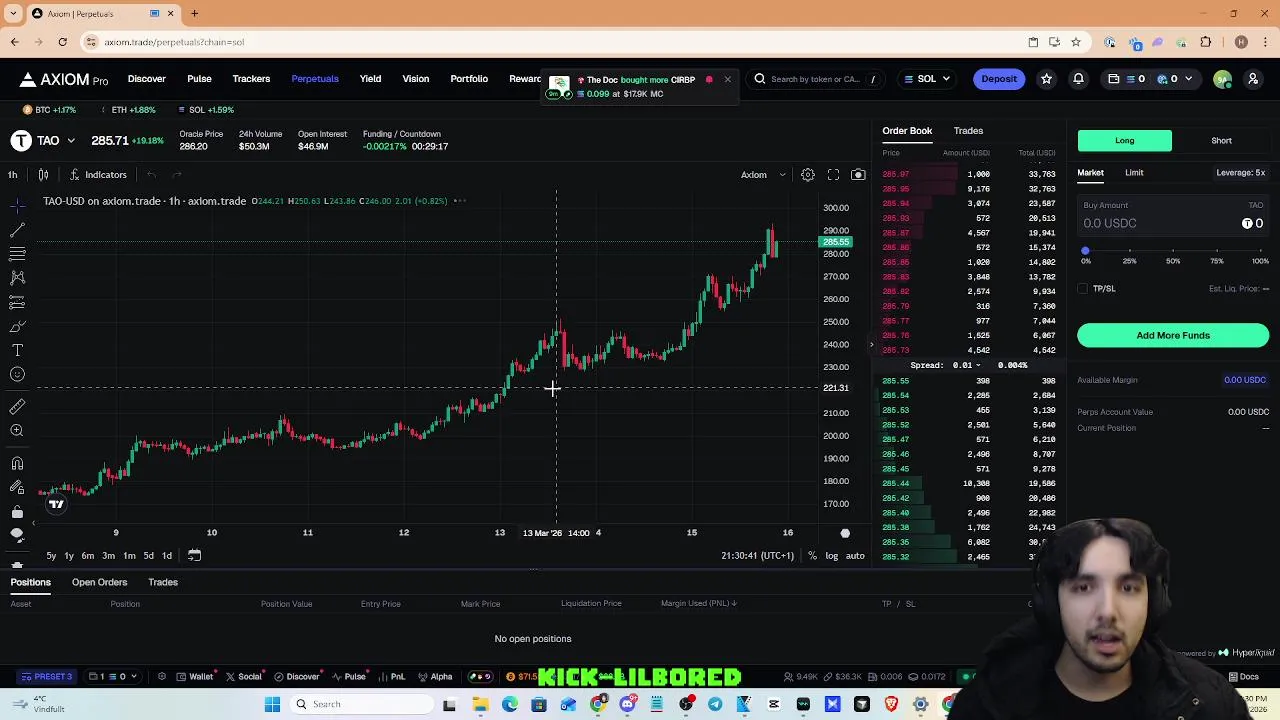Switch order side to Long
The image size is (1280, 720).
tap(1125, 141)
